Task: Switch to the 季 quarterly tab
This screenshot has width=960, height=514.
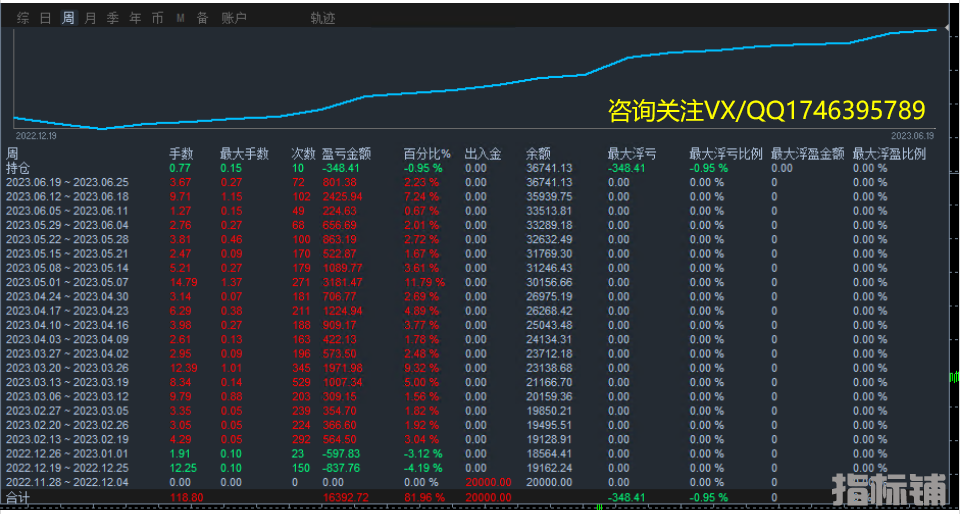Action: coord(112,18)
